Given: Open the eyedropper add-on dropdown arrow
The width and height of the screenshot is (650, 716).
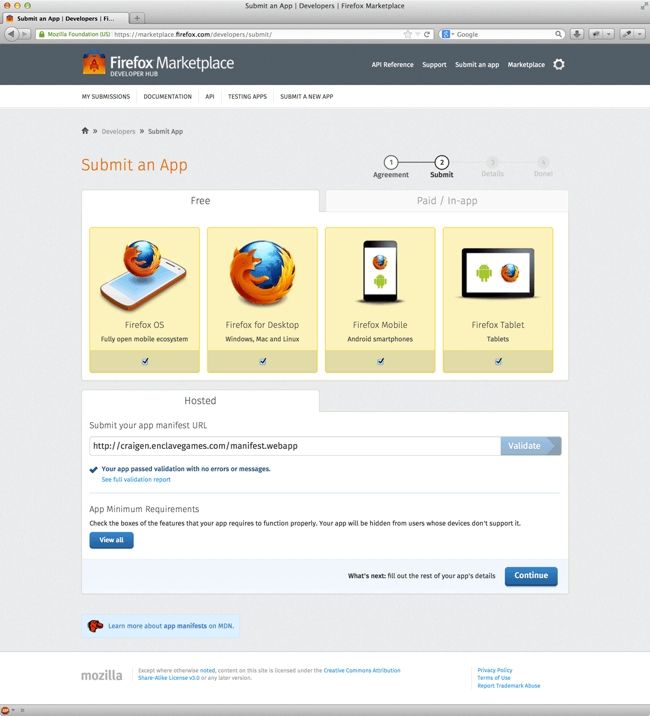Looking at the screenshot, I should (640, 34).
